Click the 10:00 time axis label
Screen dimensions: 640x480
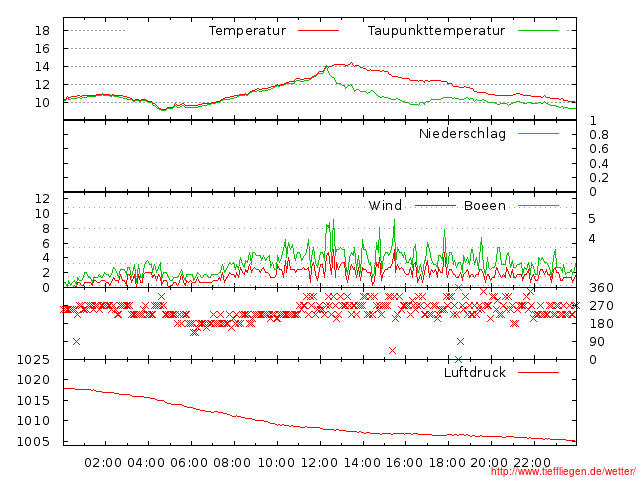coord(276,463)
